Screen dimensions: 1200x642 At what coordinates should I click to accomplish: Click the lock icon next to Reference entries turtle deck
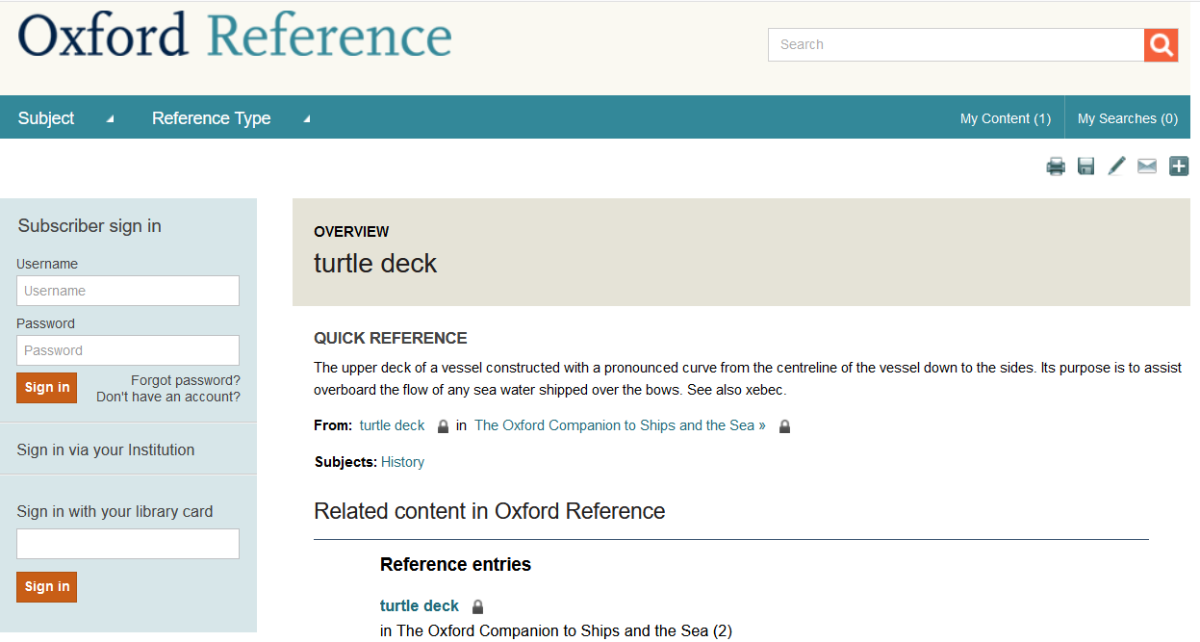[x=478, y=607]
